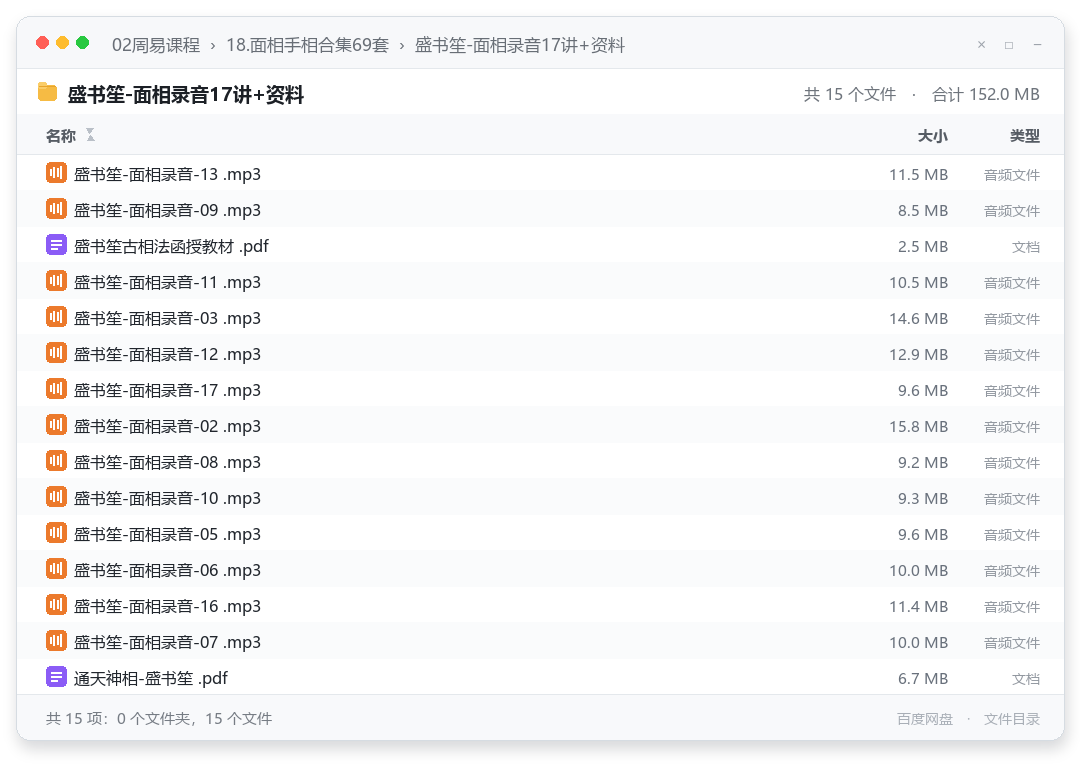
Task: Click 共 15 个文件 count in header
Action: [849, 94]
